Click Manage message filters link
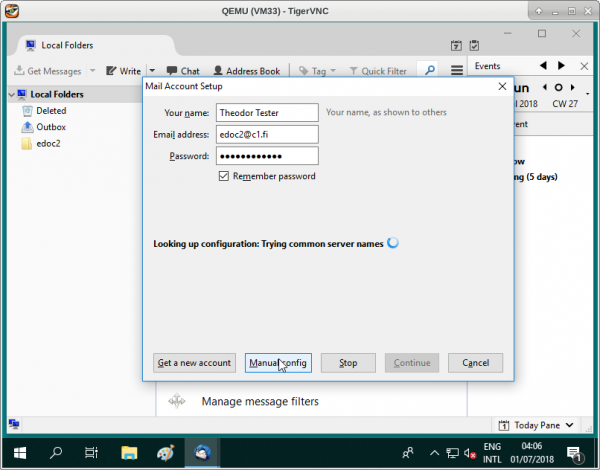Screen dimensions: 600x470 point(260,401)
